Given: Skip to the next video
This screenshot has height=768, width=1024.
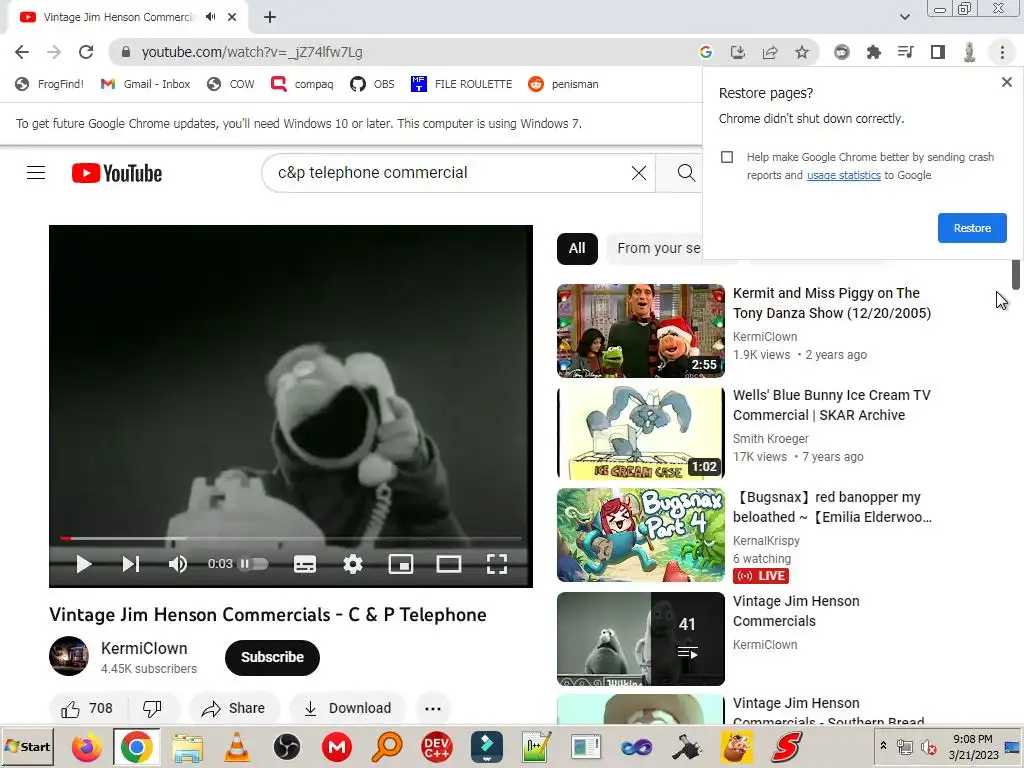Looking at the screenshot, I should (131, 564).
